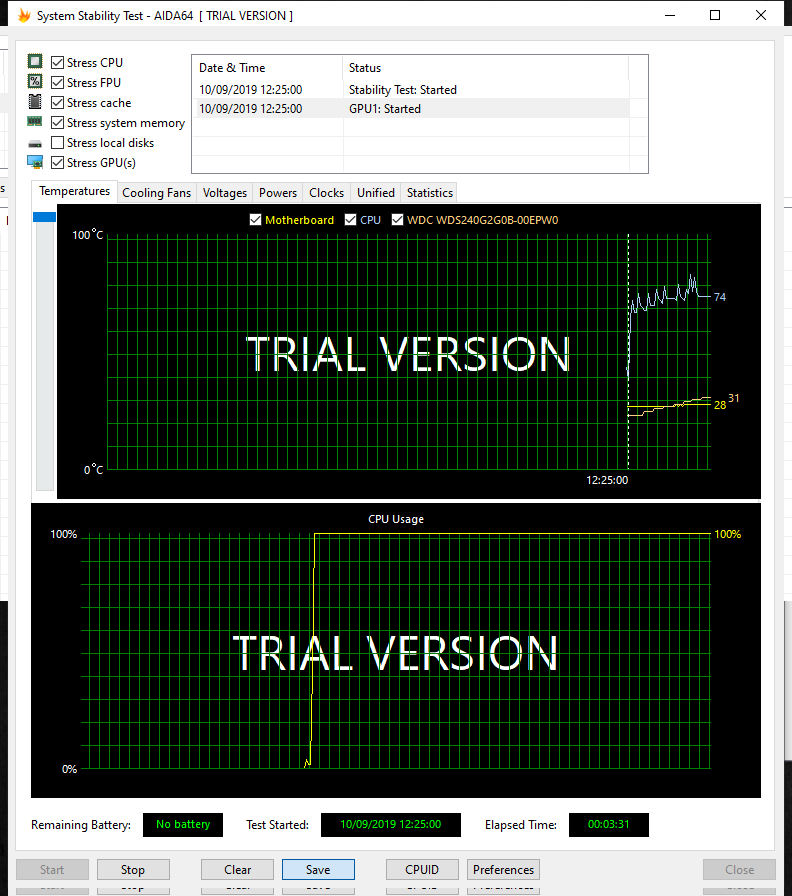
Task: Click the monitor icon beside Stress GPU(s)
Action: pyautogui.click(x=35, y=162)
